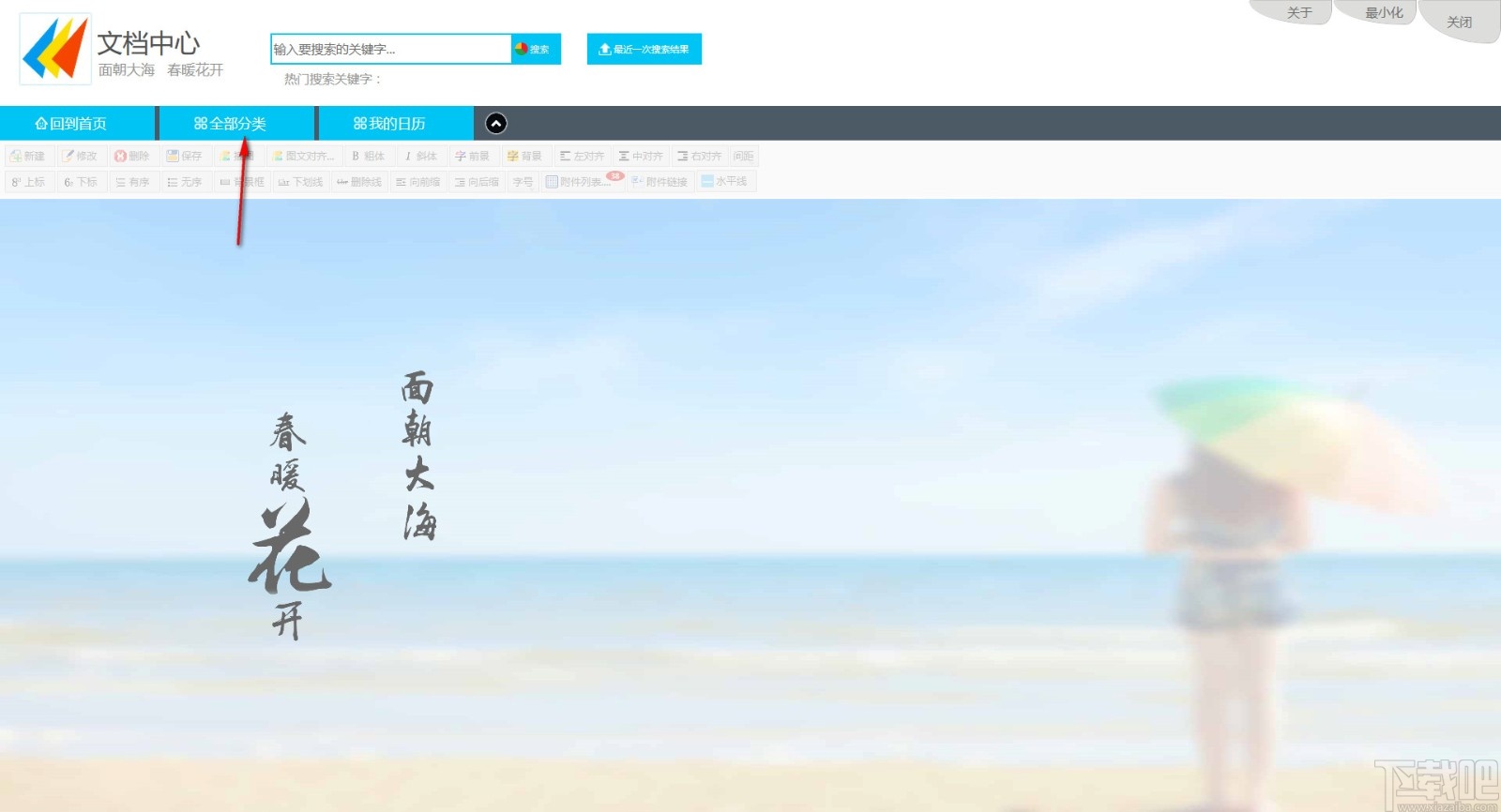Apply 中对齐 center alignment
The image size is (1501, 812).
(x=641, y=157)
